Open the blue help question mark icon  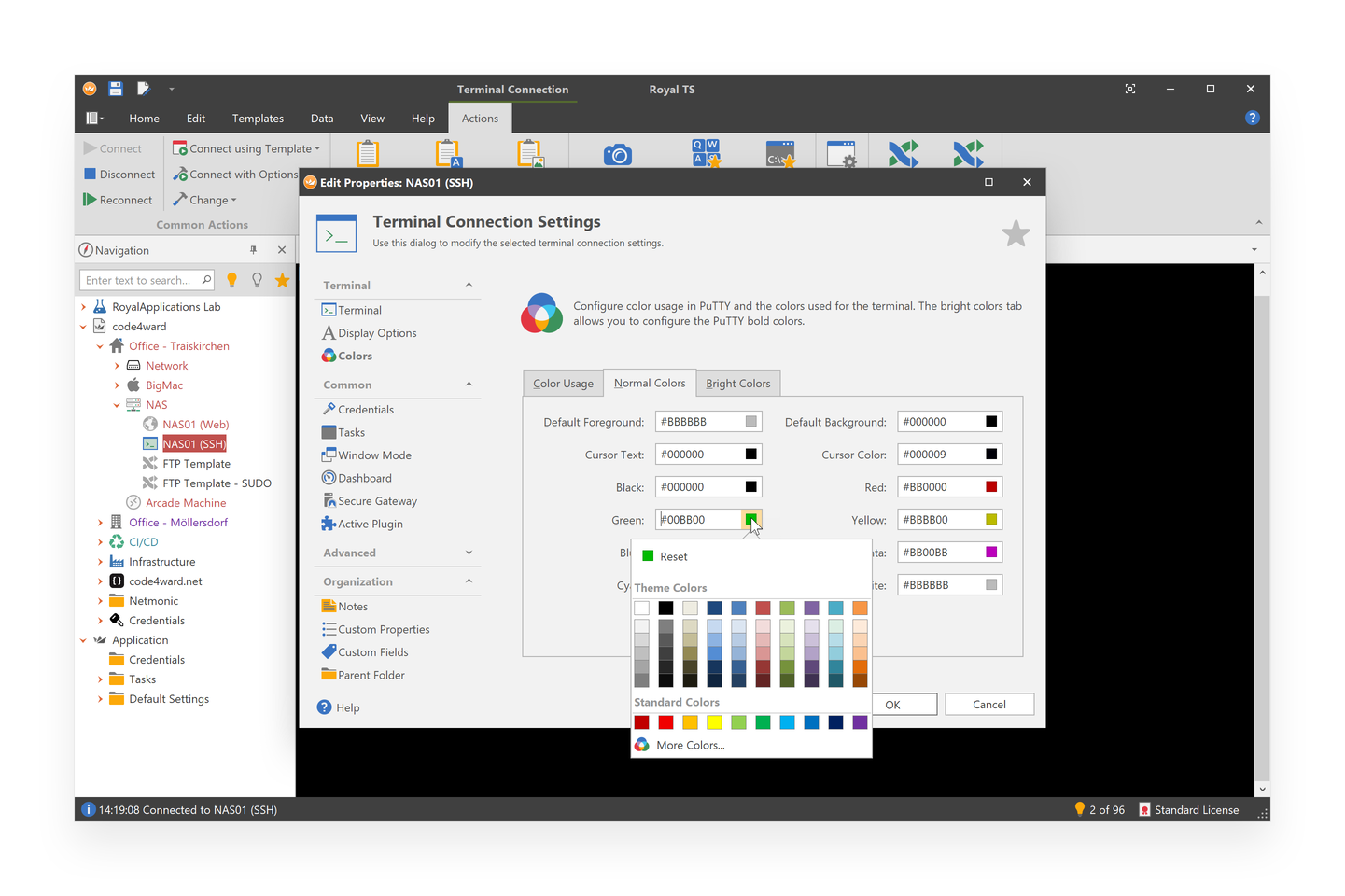1252,118
